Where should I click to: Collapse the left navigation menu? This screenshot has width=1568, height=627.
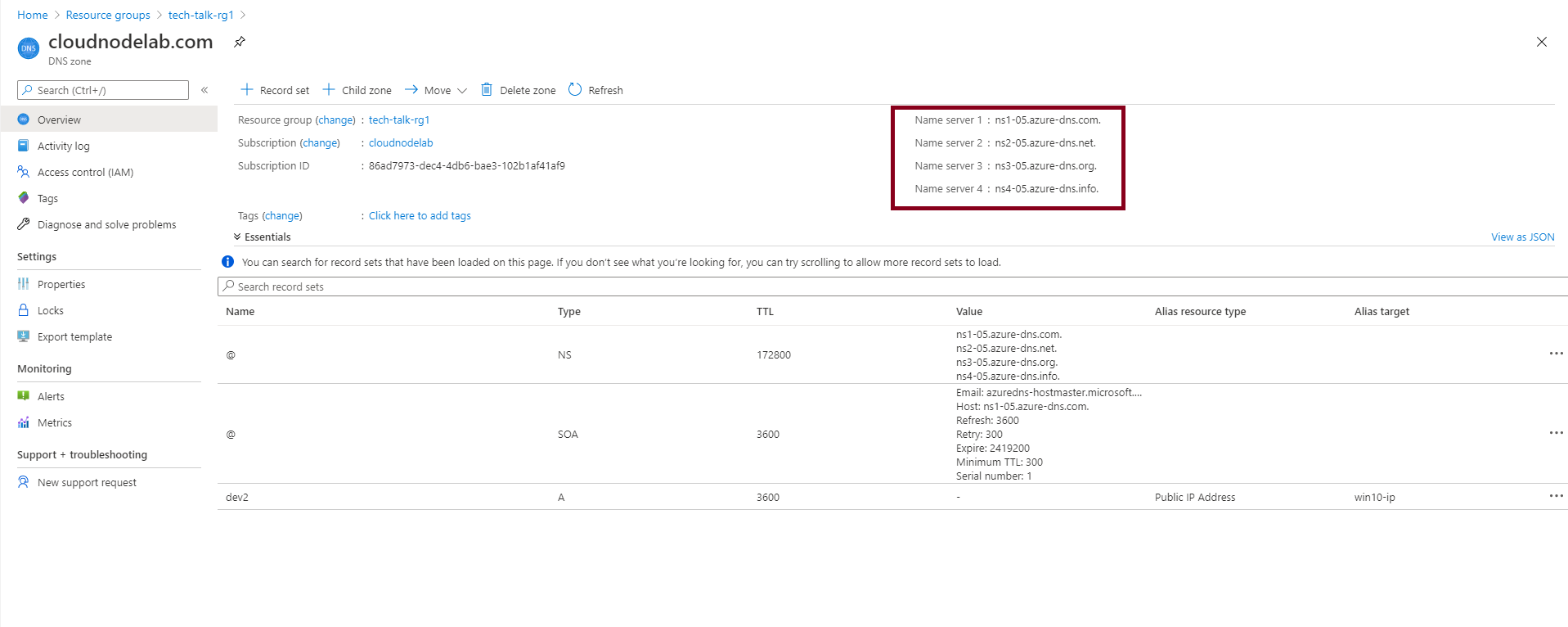tap(204, 90)
